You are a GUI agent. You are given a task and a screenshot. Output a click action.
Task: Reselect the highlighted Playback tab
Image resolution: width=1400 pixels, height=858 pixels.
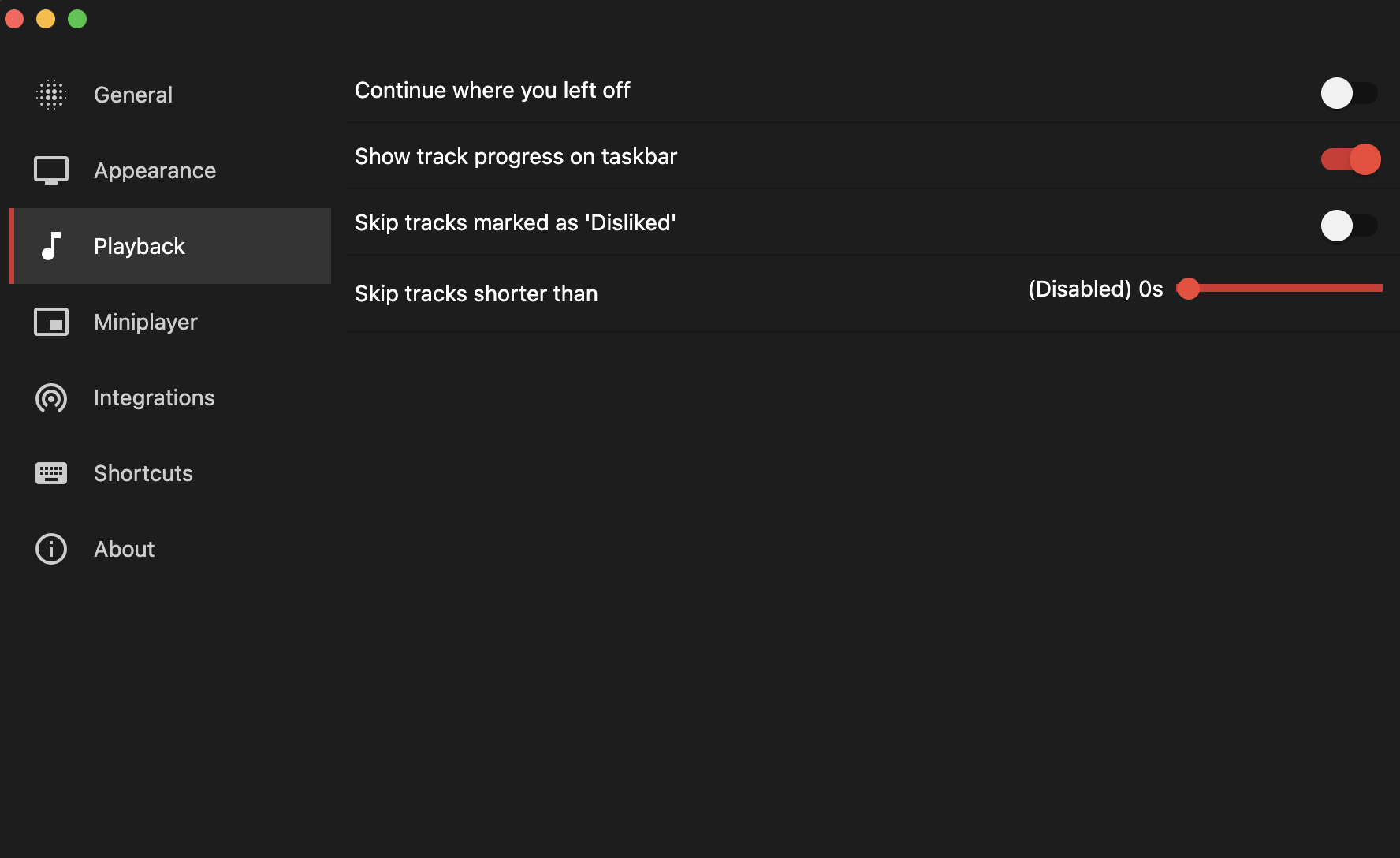coord(139,246)
